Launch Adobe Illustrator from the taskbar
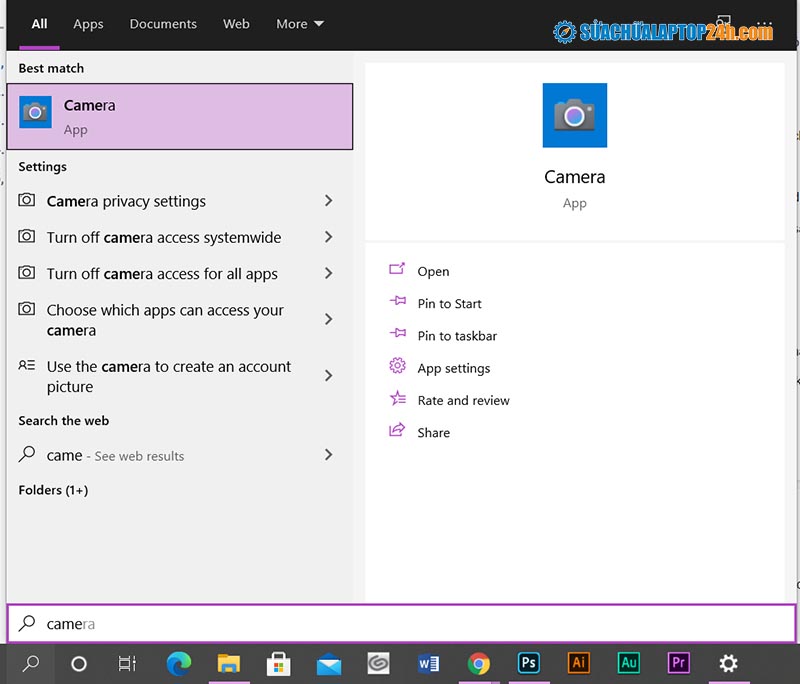Screen dimensions: 800x684 pos(579,663)
